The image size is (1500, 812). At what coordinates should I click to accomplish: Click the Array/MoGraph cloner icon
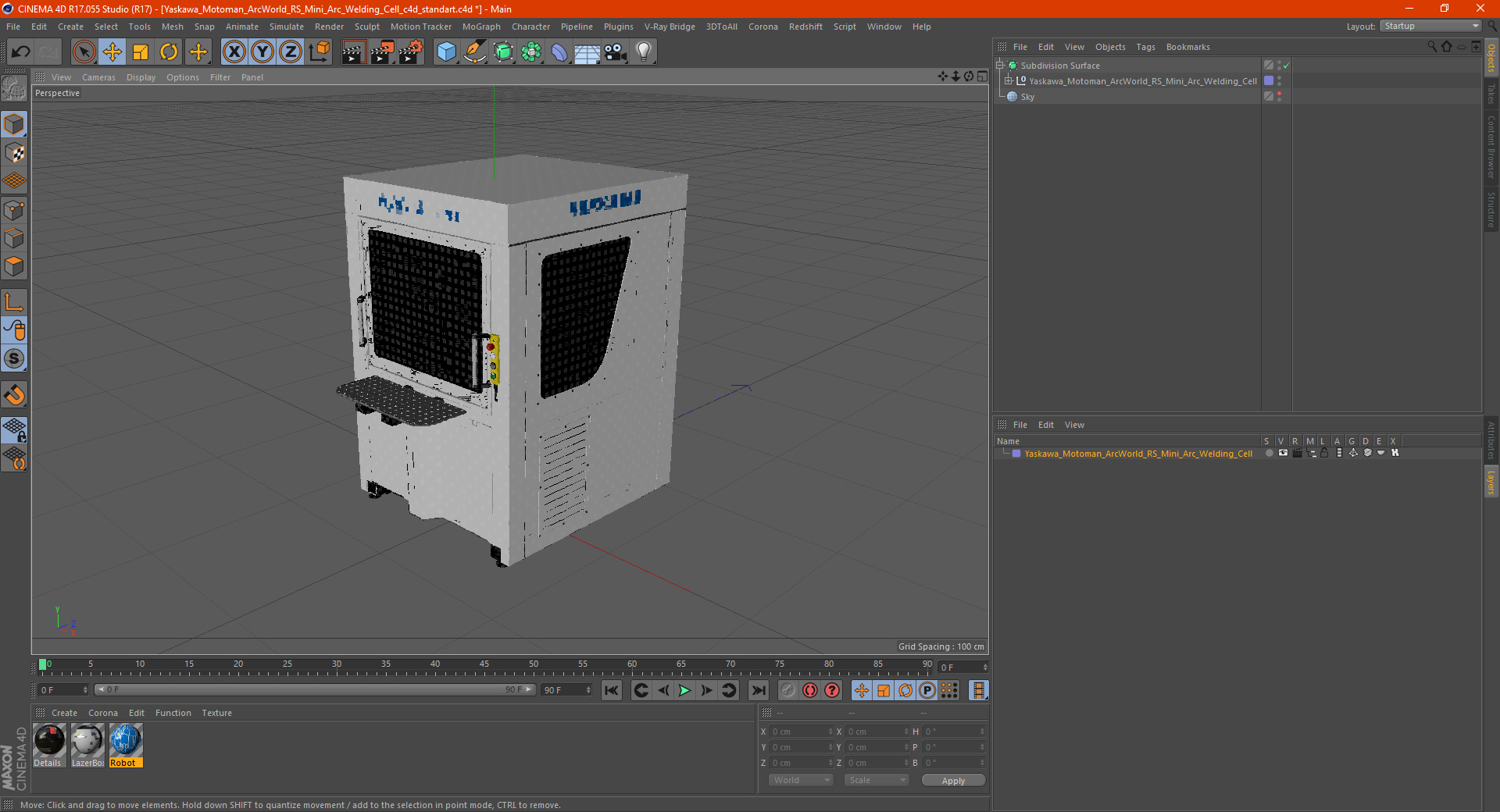point(531,52)
